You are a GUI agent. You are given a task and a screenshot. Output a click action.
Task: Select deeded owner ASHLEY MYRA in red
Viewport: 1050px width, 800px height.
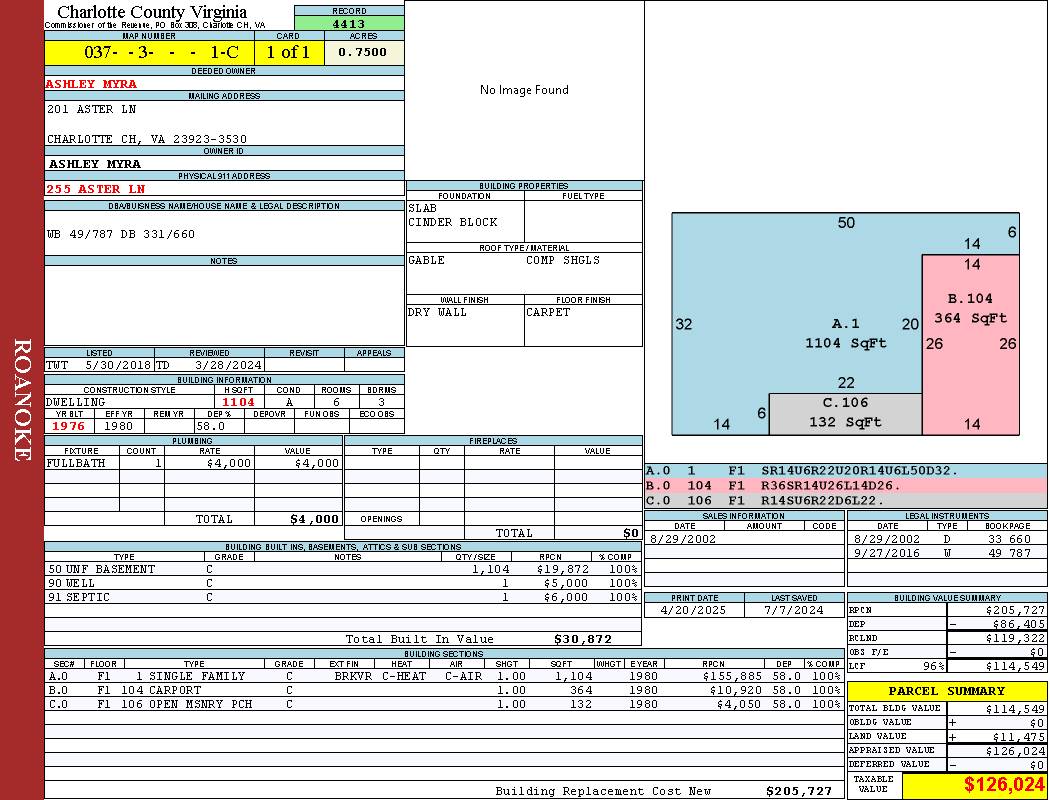(x=92, y=84)
